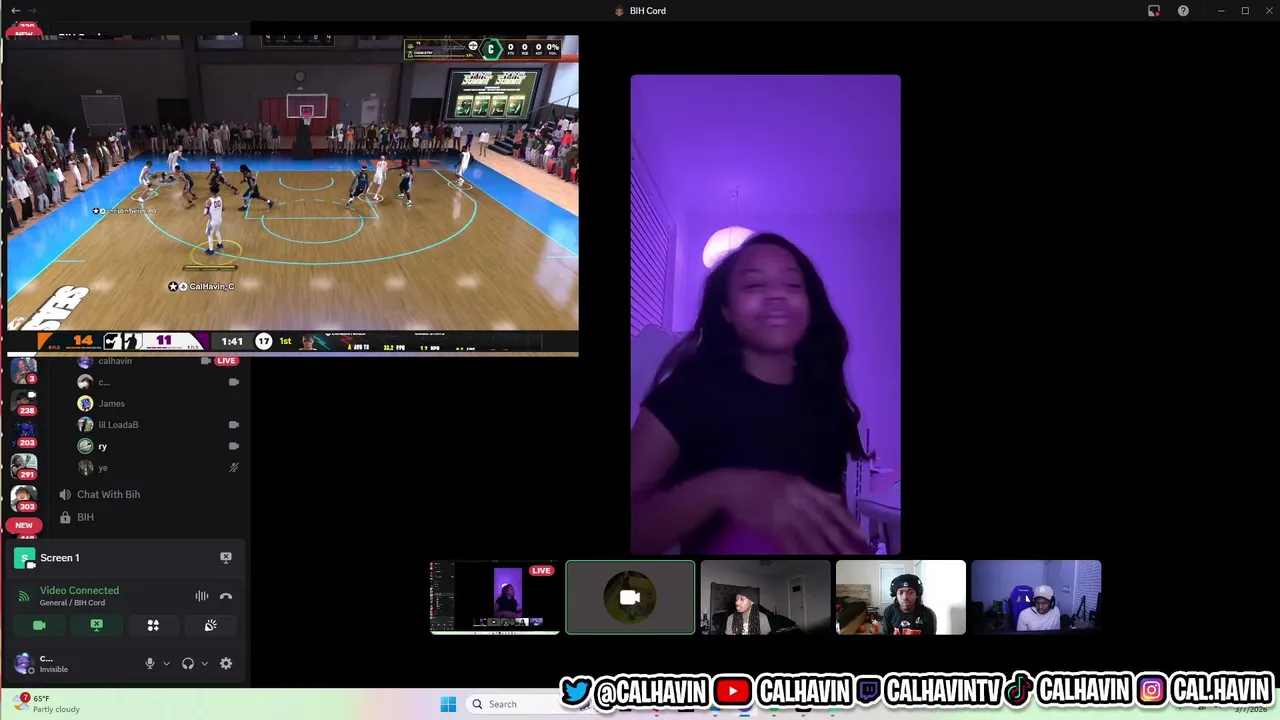This screenshot has width=1280, height=720.
Task: Go back with the left arrow
Action: [x=16, y=11]
